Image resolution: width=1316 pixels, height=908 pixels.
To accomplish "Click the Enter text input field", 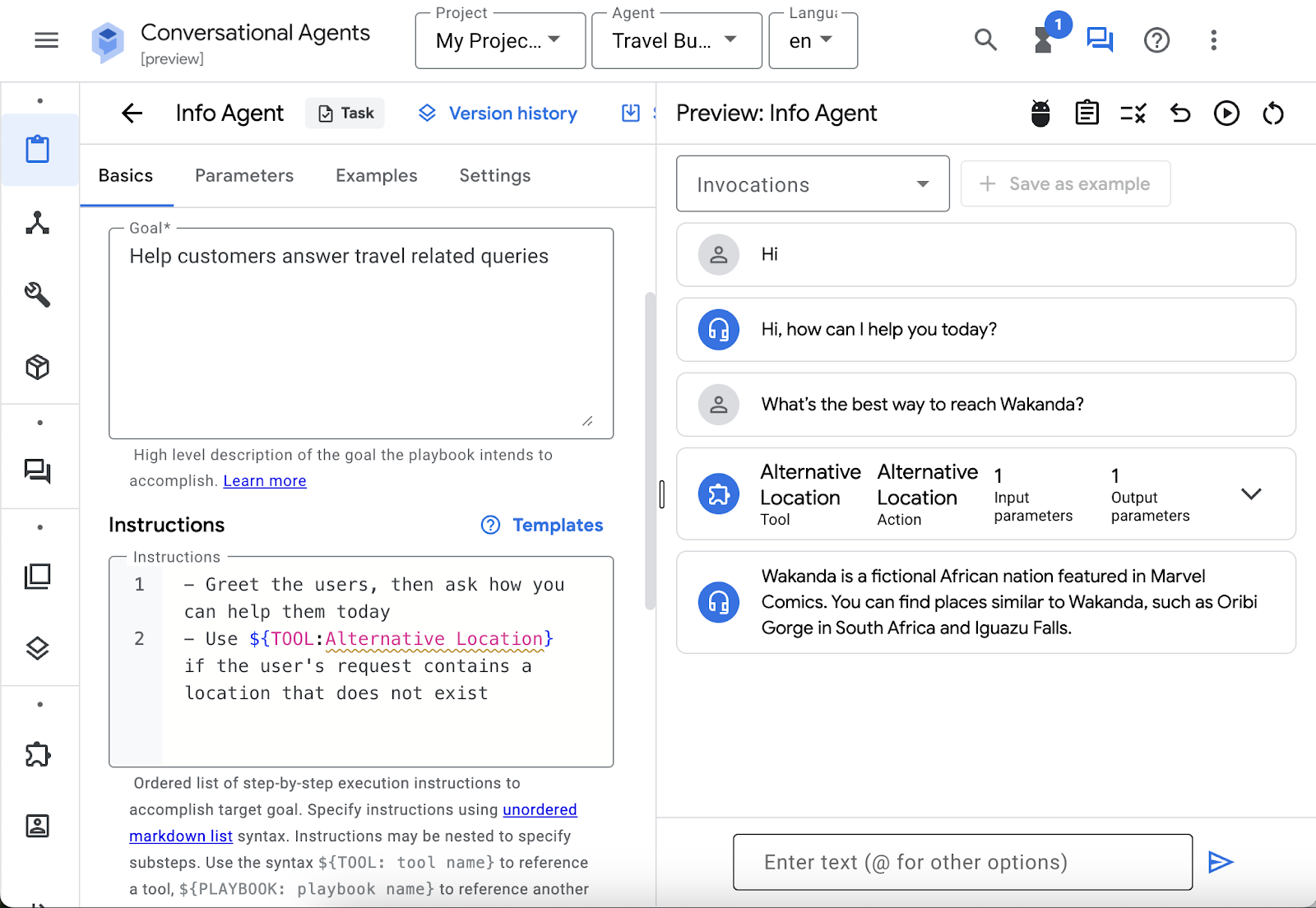I will coord(962,862).
